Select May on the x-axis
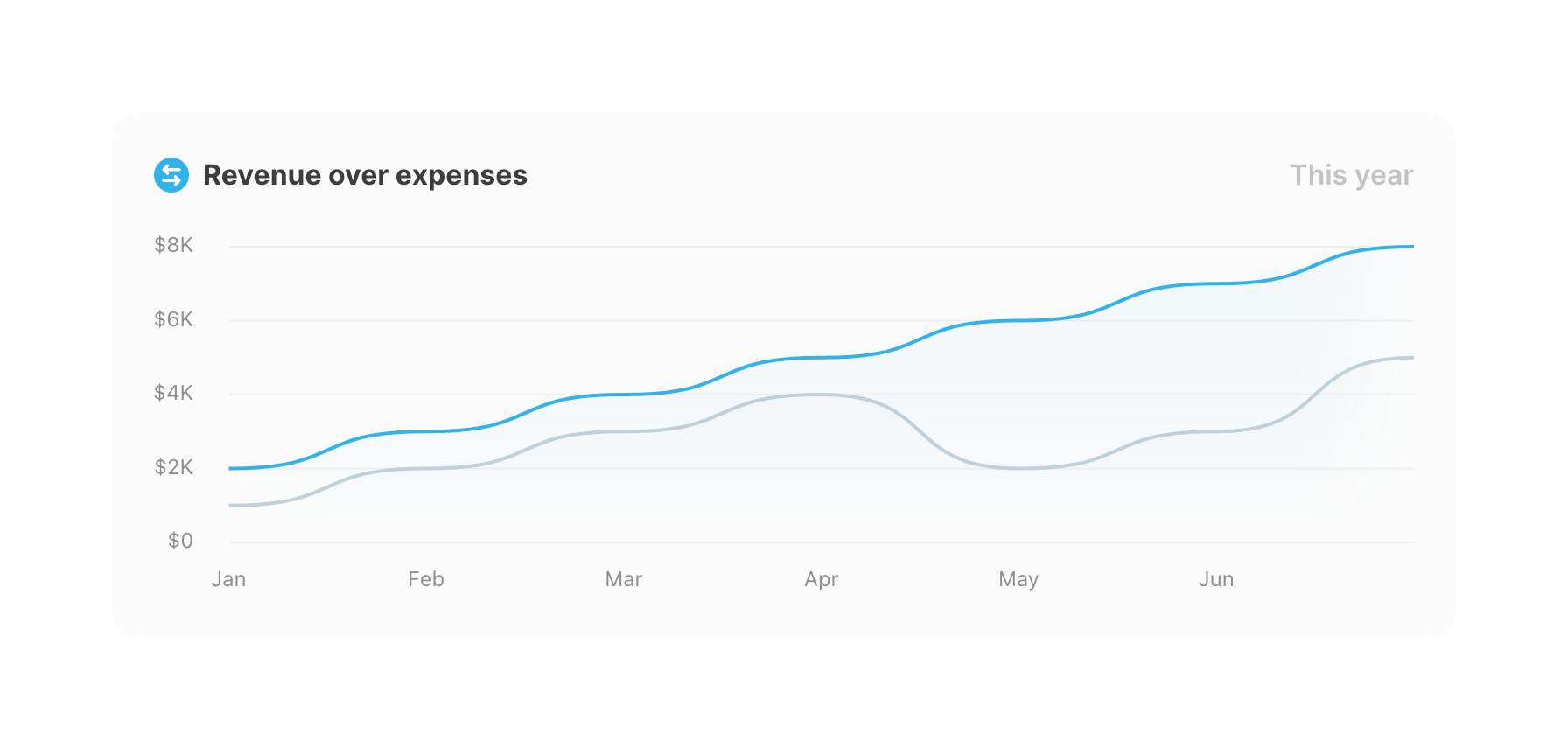Viewport: 1568px width, 749px height. click(x=1018, y=579)
